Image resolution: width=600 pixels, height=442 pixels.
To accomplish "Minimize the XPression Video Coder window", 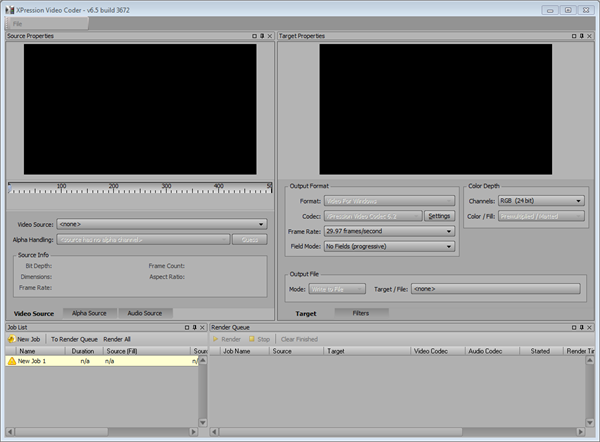I will tap(550, 10).
